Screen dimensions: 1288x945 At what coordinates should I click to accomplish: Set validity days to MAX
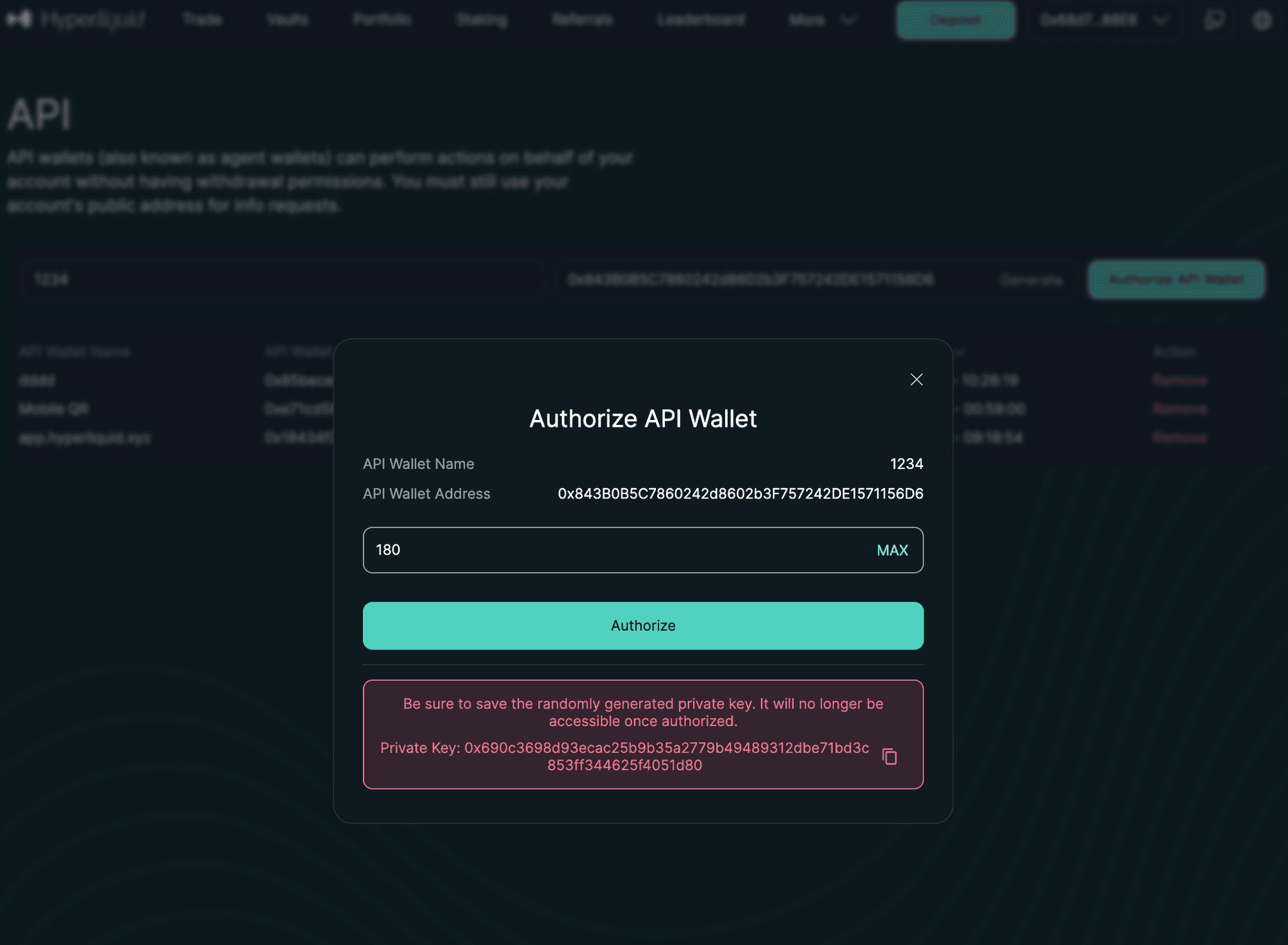(892, 550)
